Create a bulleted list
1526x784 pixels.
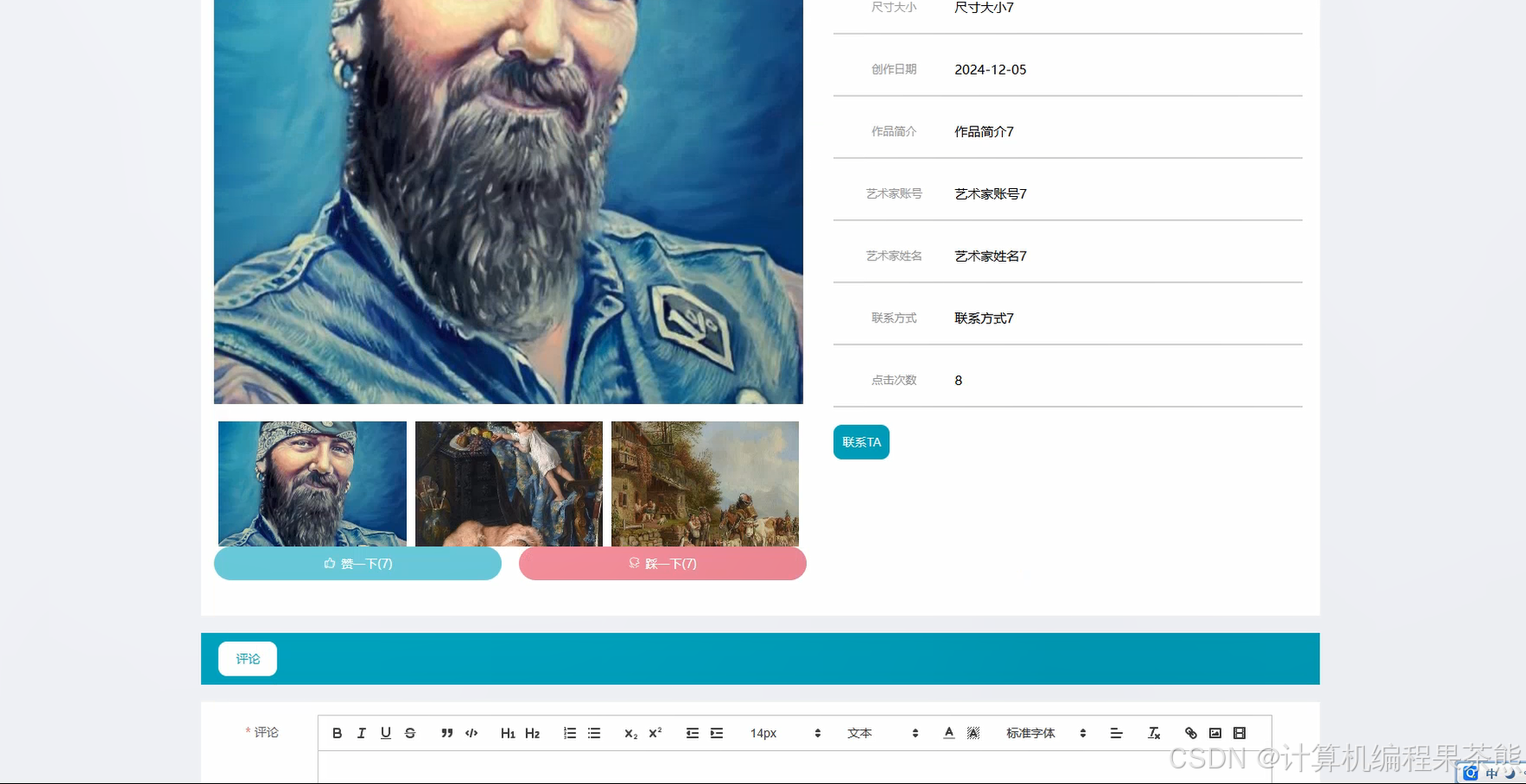[594, 733]
